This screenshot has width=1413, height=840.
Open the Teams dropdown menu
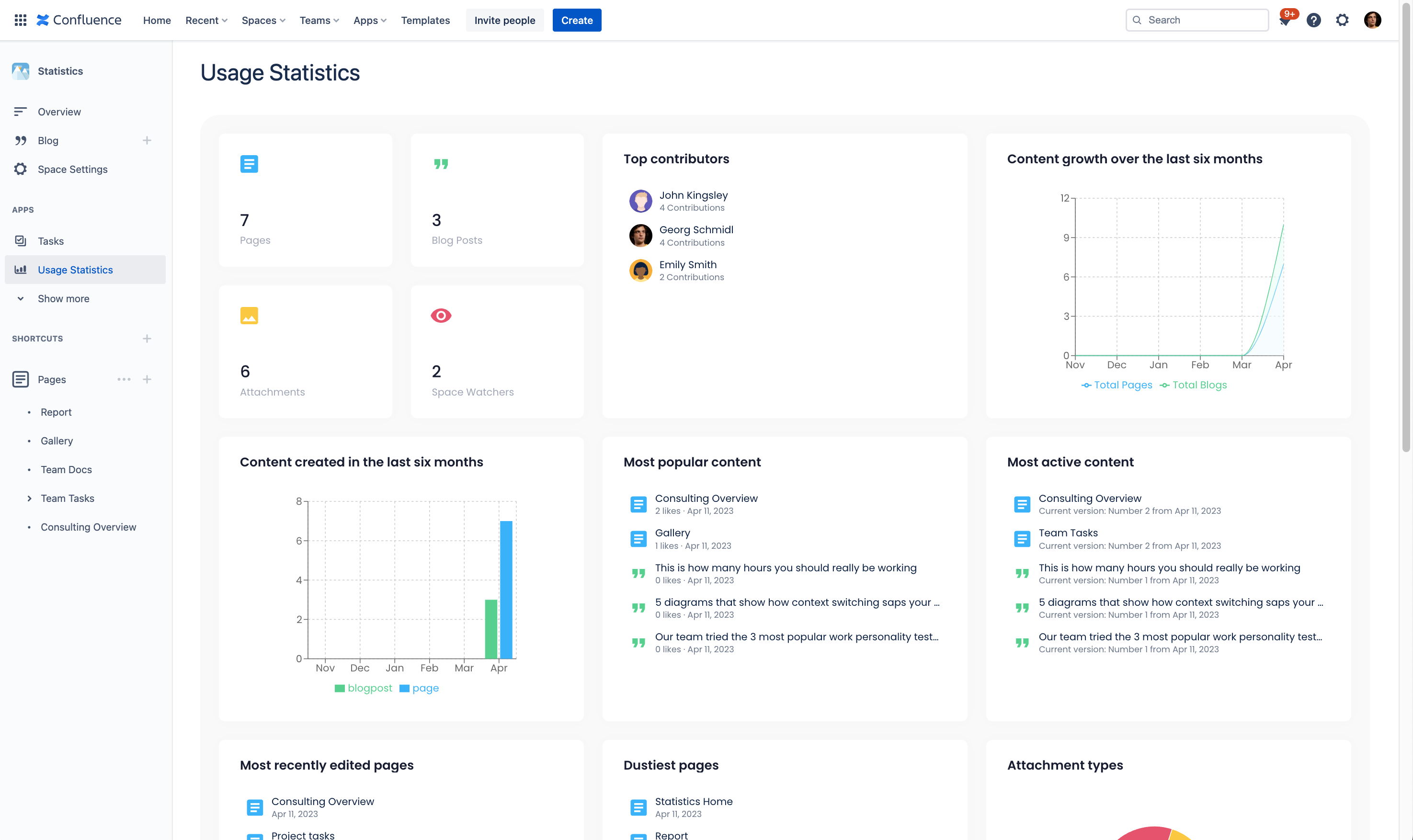coord(319,21)
